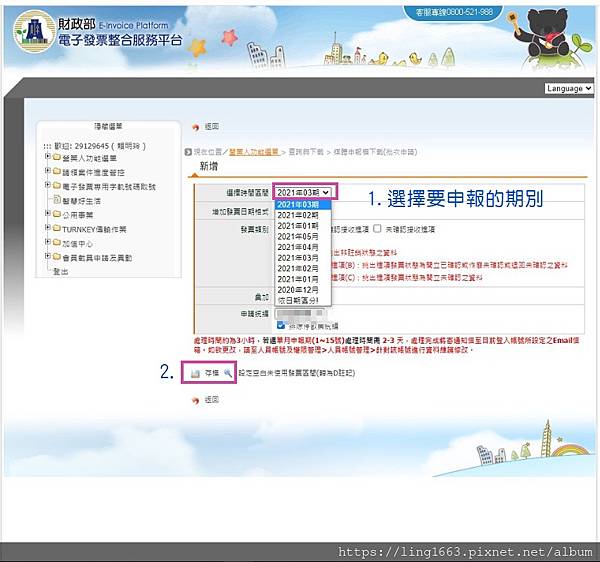Image resolution: width=600 pixels, height=562 pixels.
Task: Click the folder icon for TURNKEY傳輸作業
Action: point(57,228)
